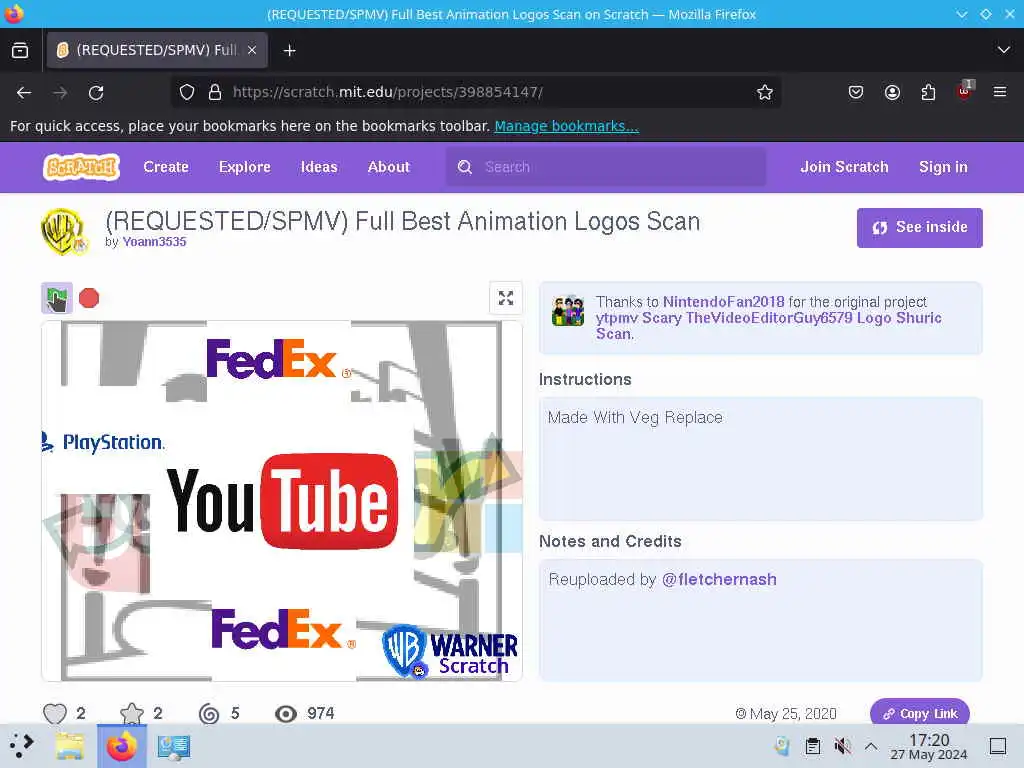Screen dimensions: 1024x768
Task: Open clipboard tray icon
Action: pos(812,746)
